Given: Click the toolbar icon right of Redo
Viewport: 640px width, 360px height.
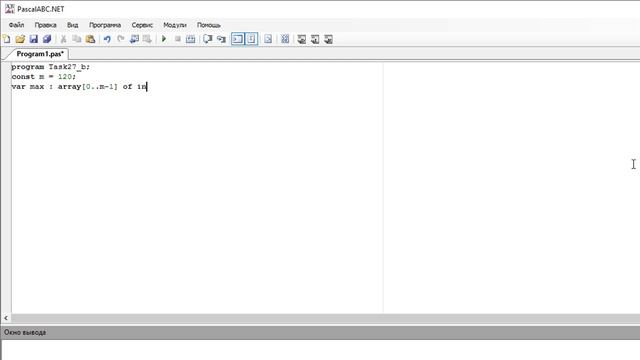Looking at the screenshot, I should [134, 39].
